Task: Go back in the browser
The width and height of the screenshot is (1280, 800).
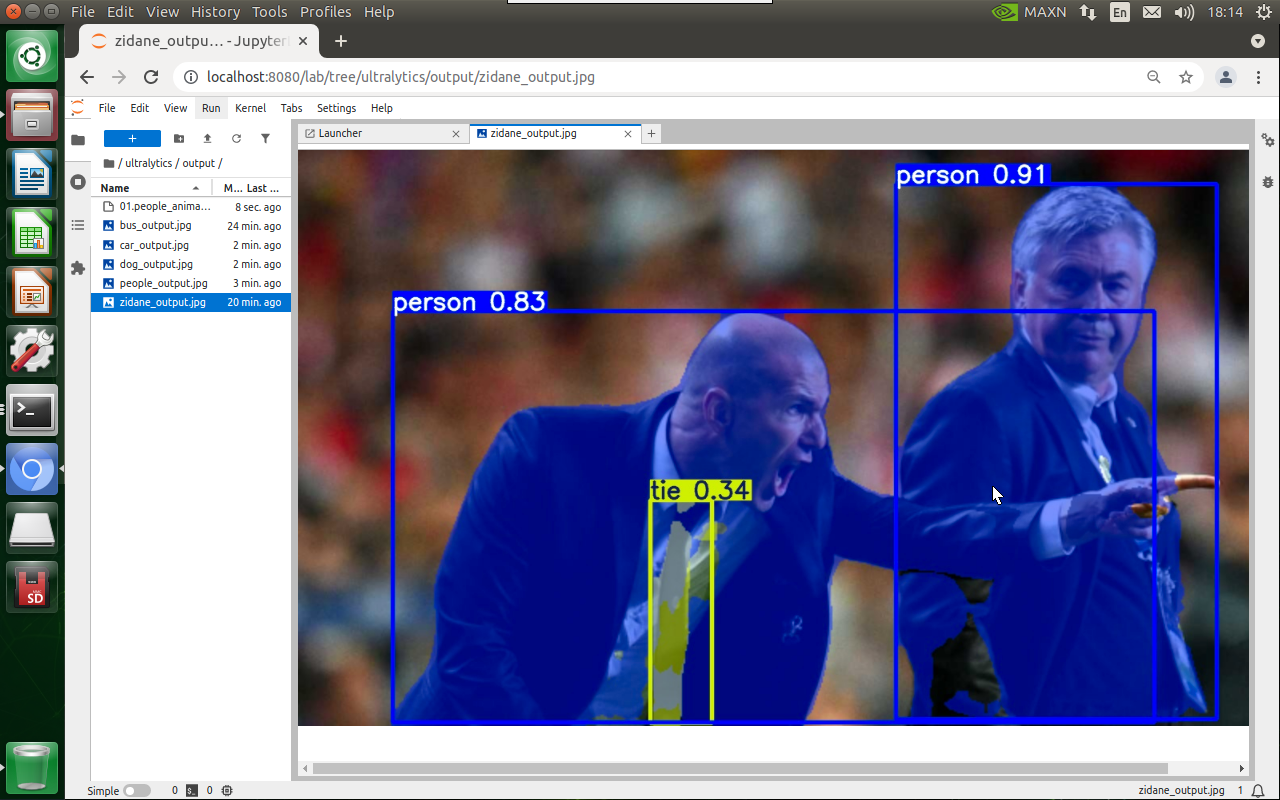Action: (87, 77)
